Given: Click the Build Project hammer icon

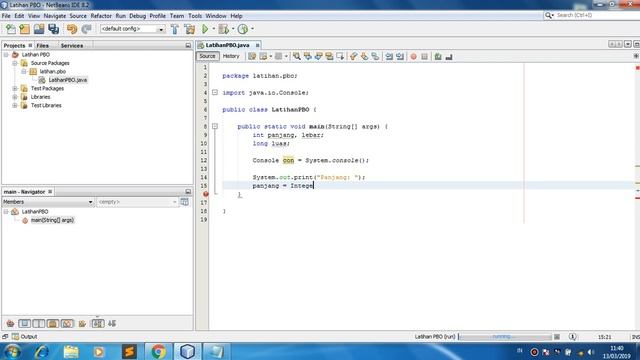Looking at the screenshot, I should [175, 29].
